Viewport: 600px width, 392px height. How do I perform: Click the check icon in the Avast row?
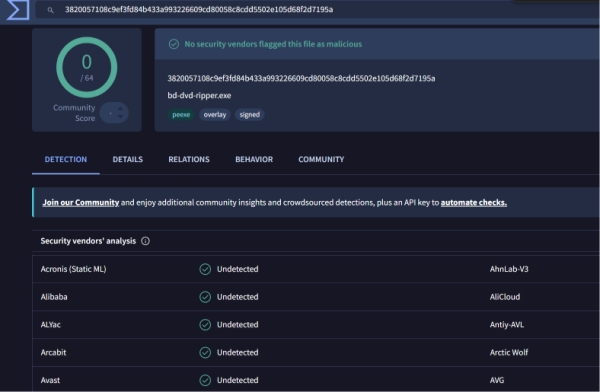(x=205, y=380)
